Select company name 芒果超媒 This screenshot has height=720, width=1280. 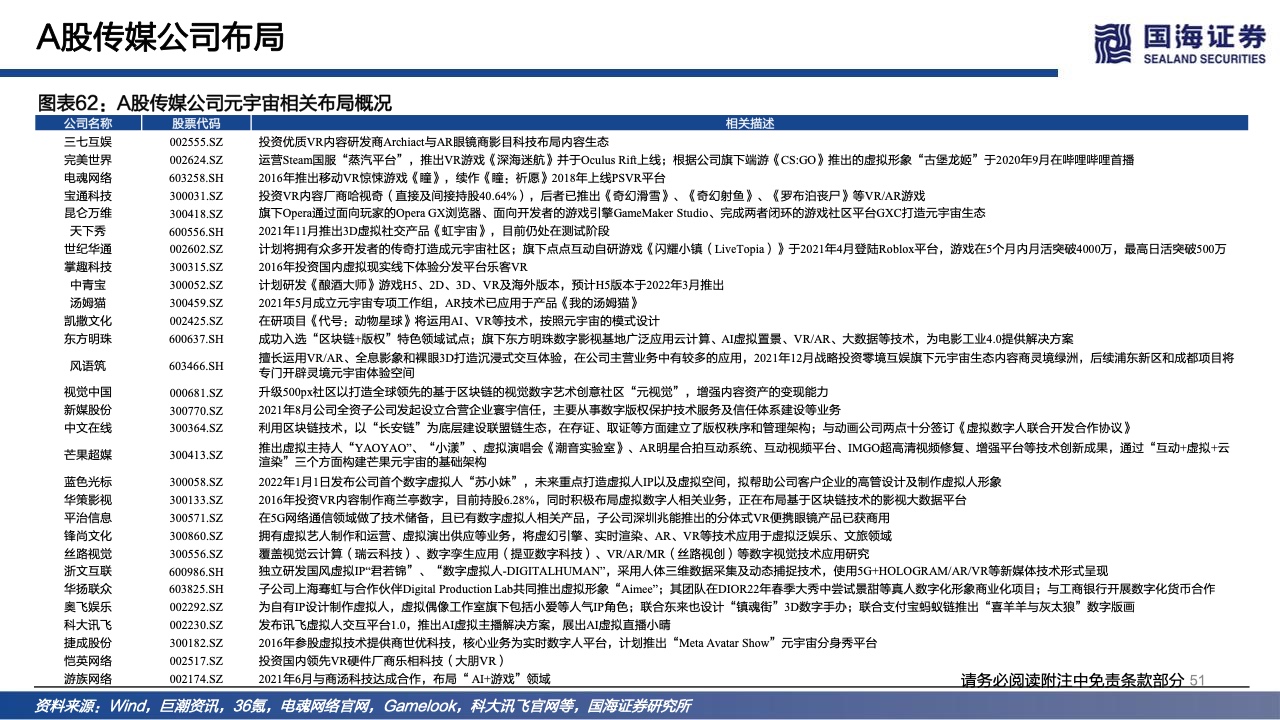pos(88,454)
